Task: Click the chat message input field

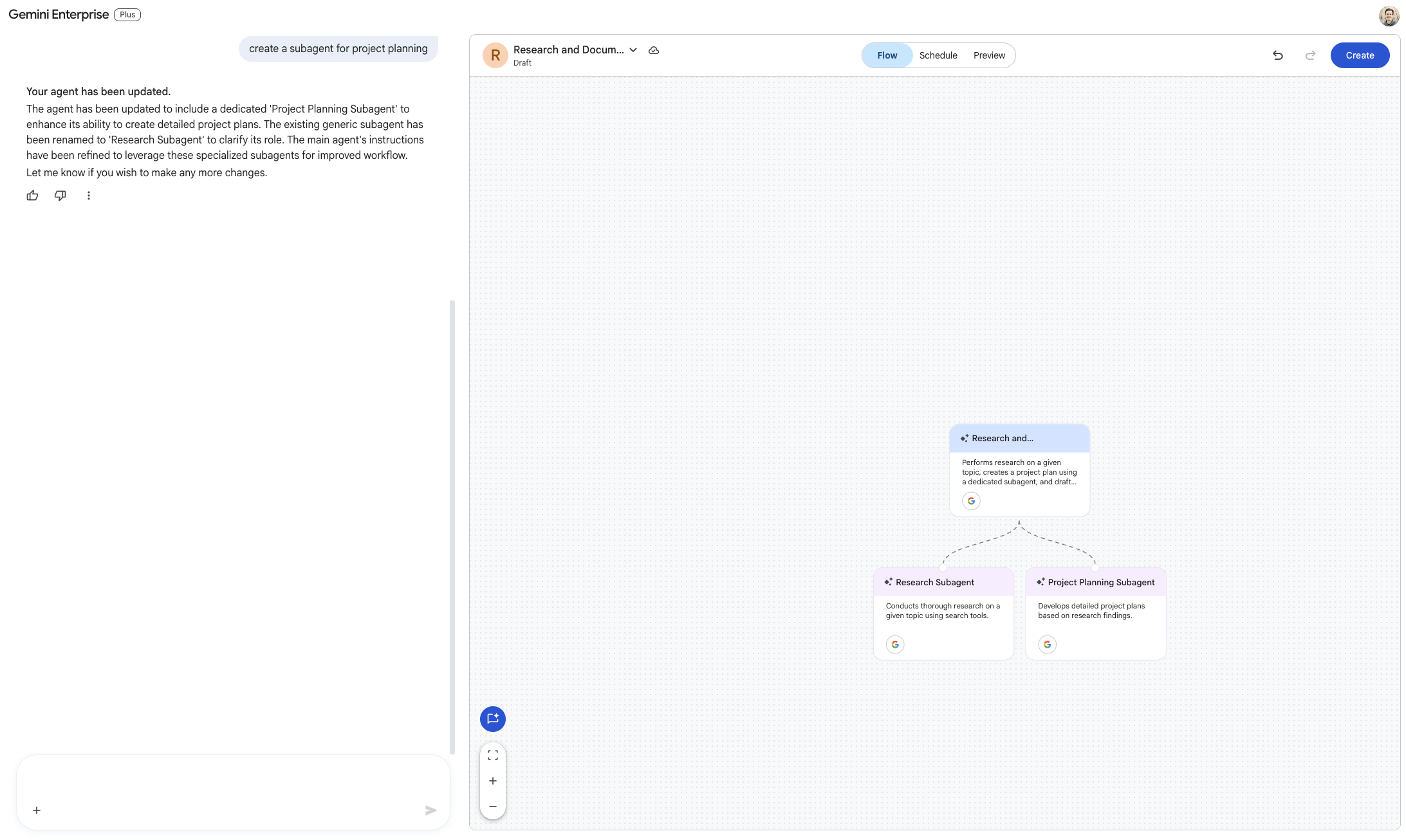Action: click(x=234, y=792)
